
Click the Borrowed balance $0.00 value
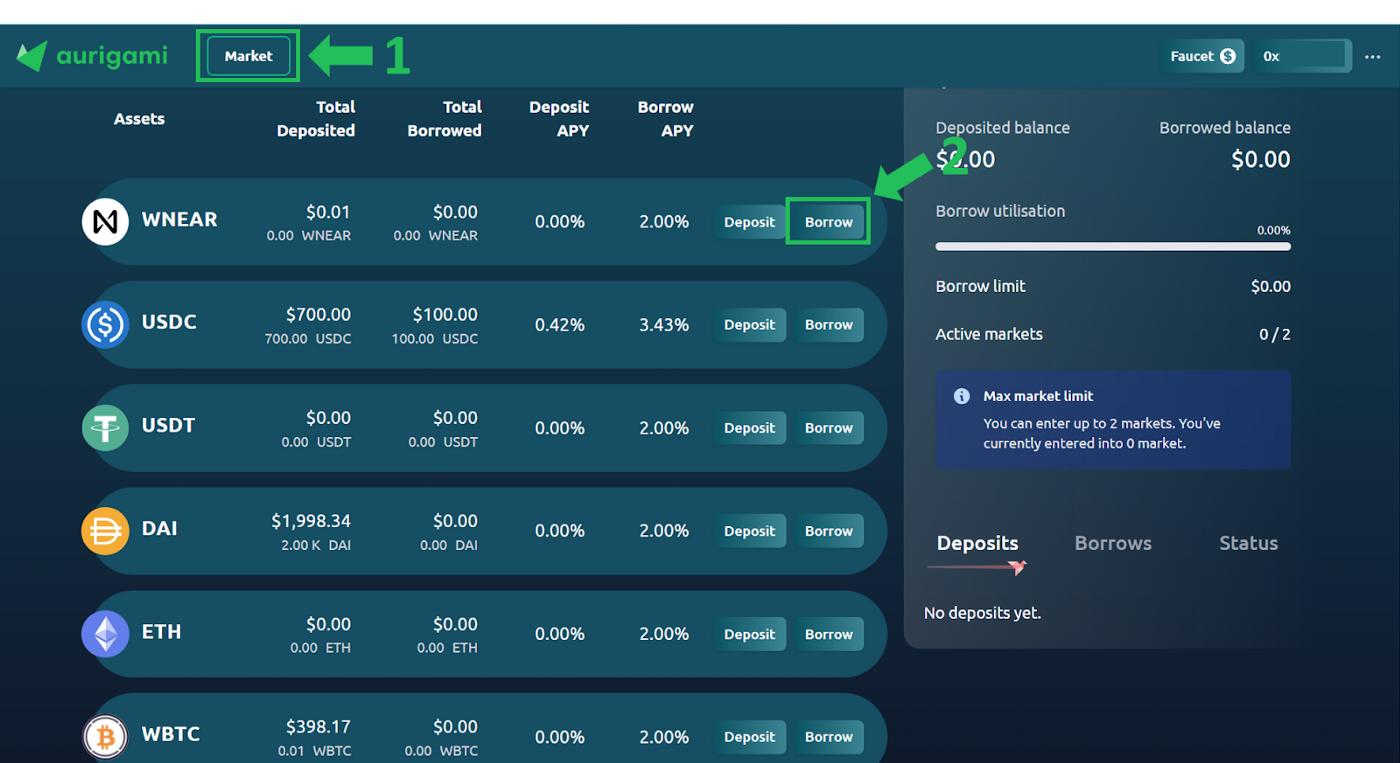click(1260, 159)
